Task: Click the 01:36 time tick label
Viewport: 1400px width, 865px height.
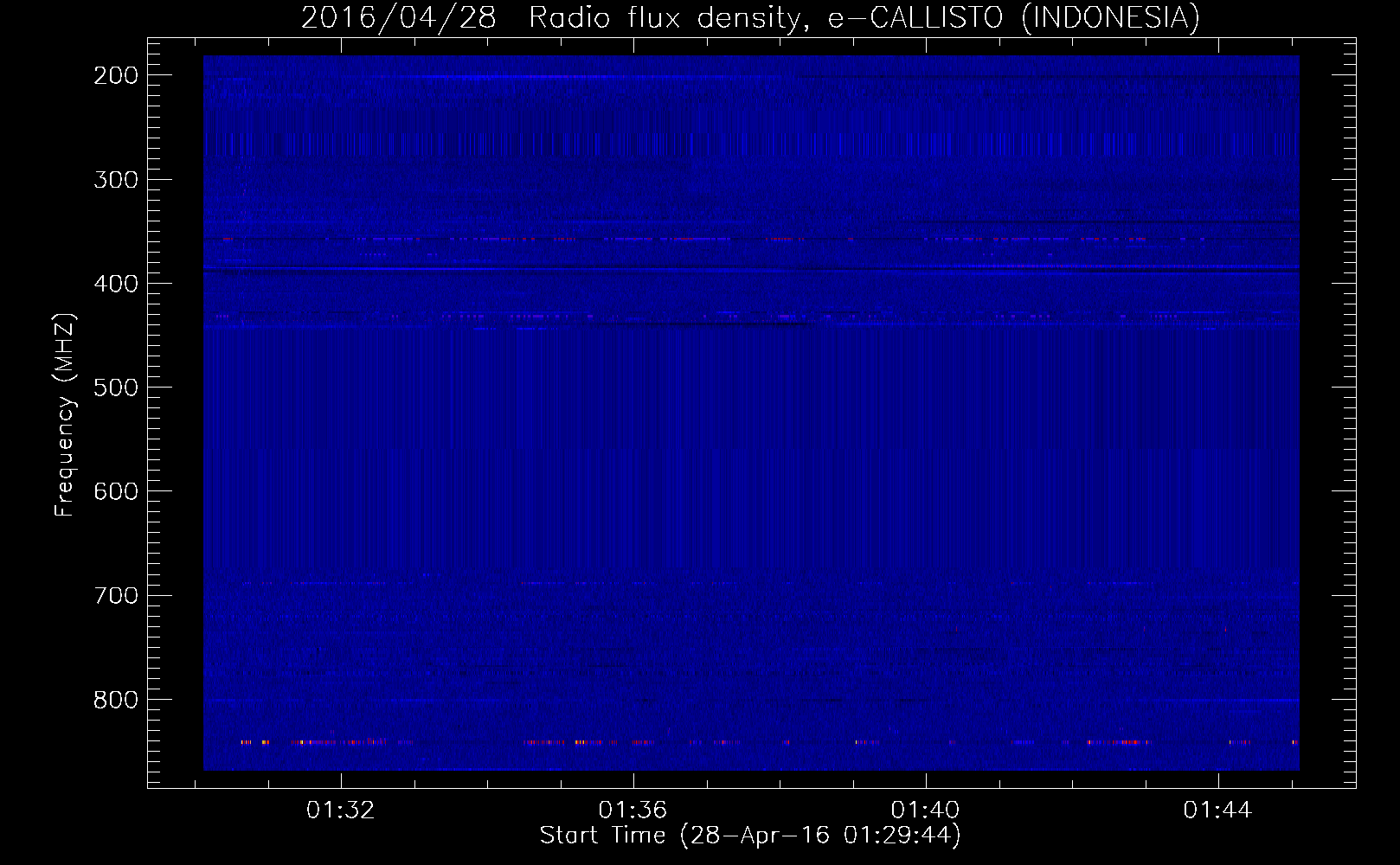Action: click(x=633, y=810)
